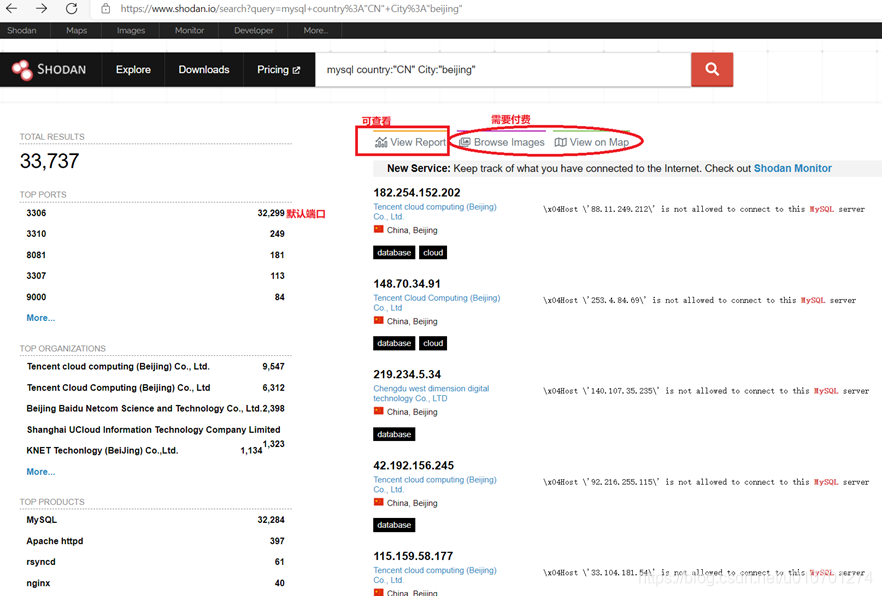
Task: Filter by KNET Techonlogy (BeiJing) organization
Action: click(x=102, y=450)
